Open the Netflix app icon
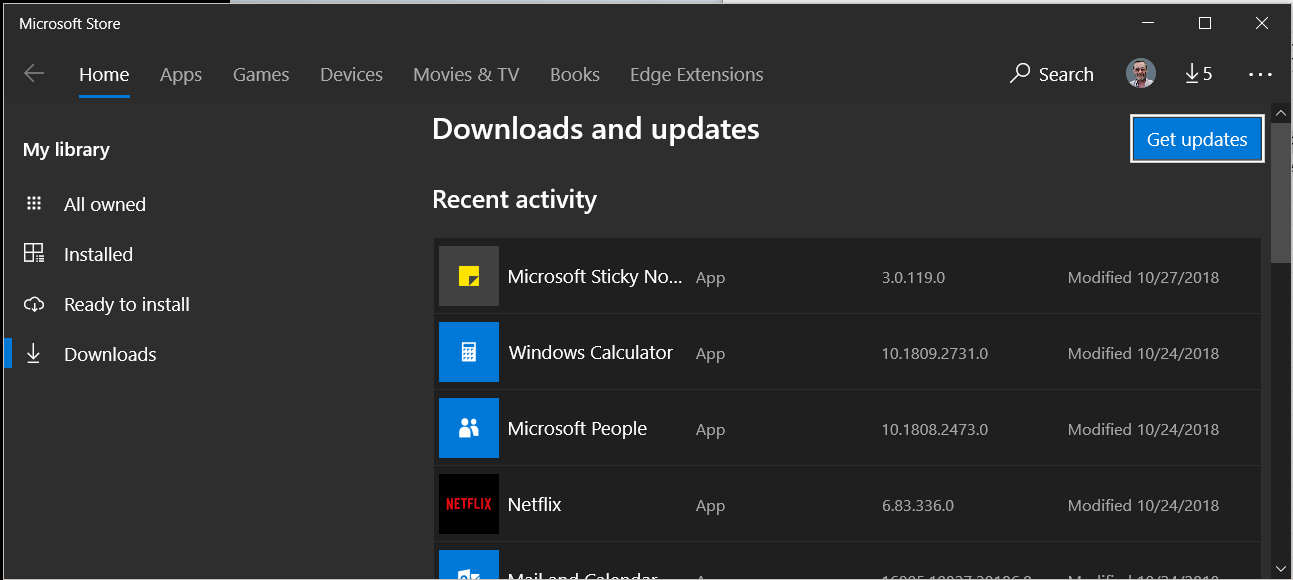The height and width of the screenshot is (580, 1293). (x=469, y=504)
